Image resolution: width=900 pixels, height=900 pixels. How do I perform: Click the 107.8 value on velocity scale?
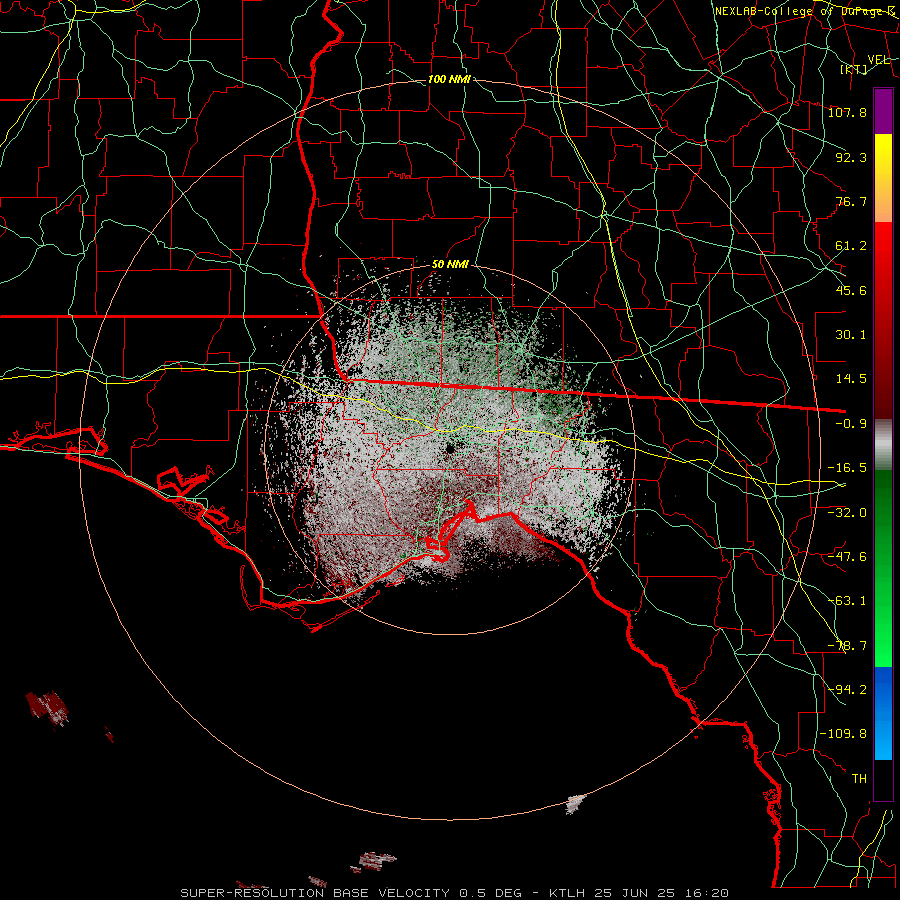pyautogui.click(x=847, y=112)
